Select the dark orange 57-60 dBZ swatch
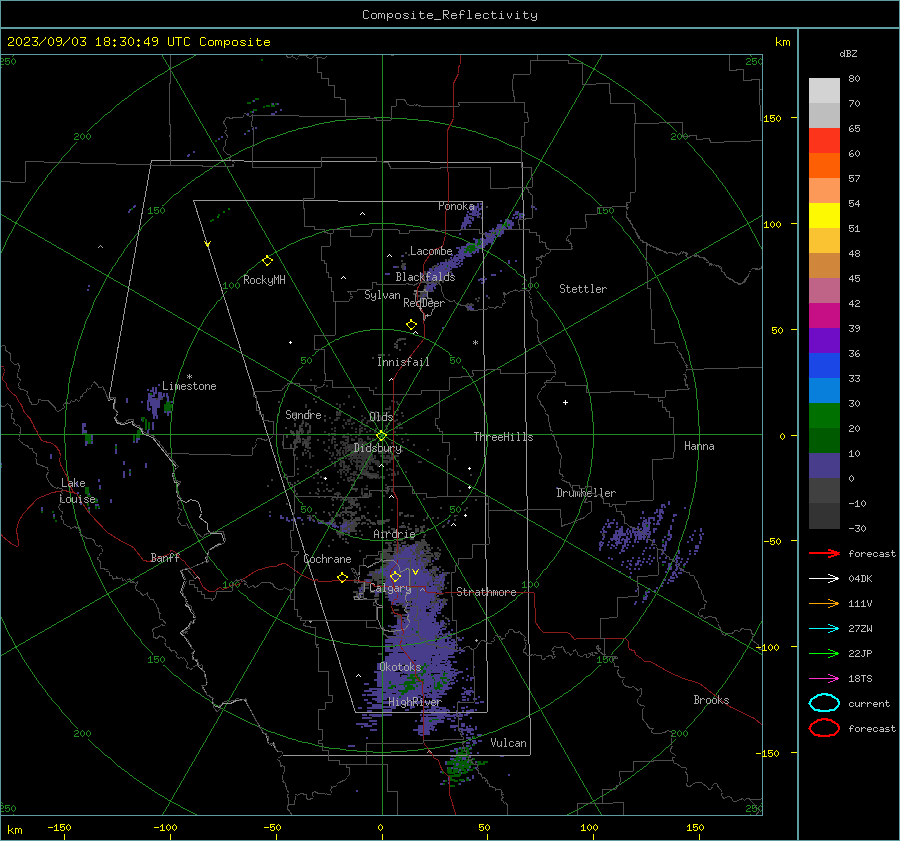The image size is (900, 841). (824, 166)
